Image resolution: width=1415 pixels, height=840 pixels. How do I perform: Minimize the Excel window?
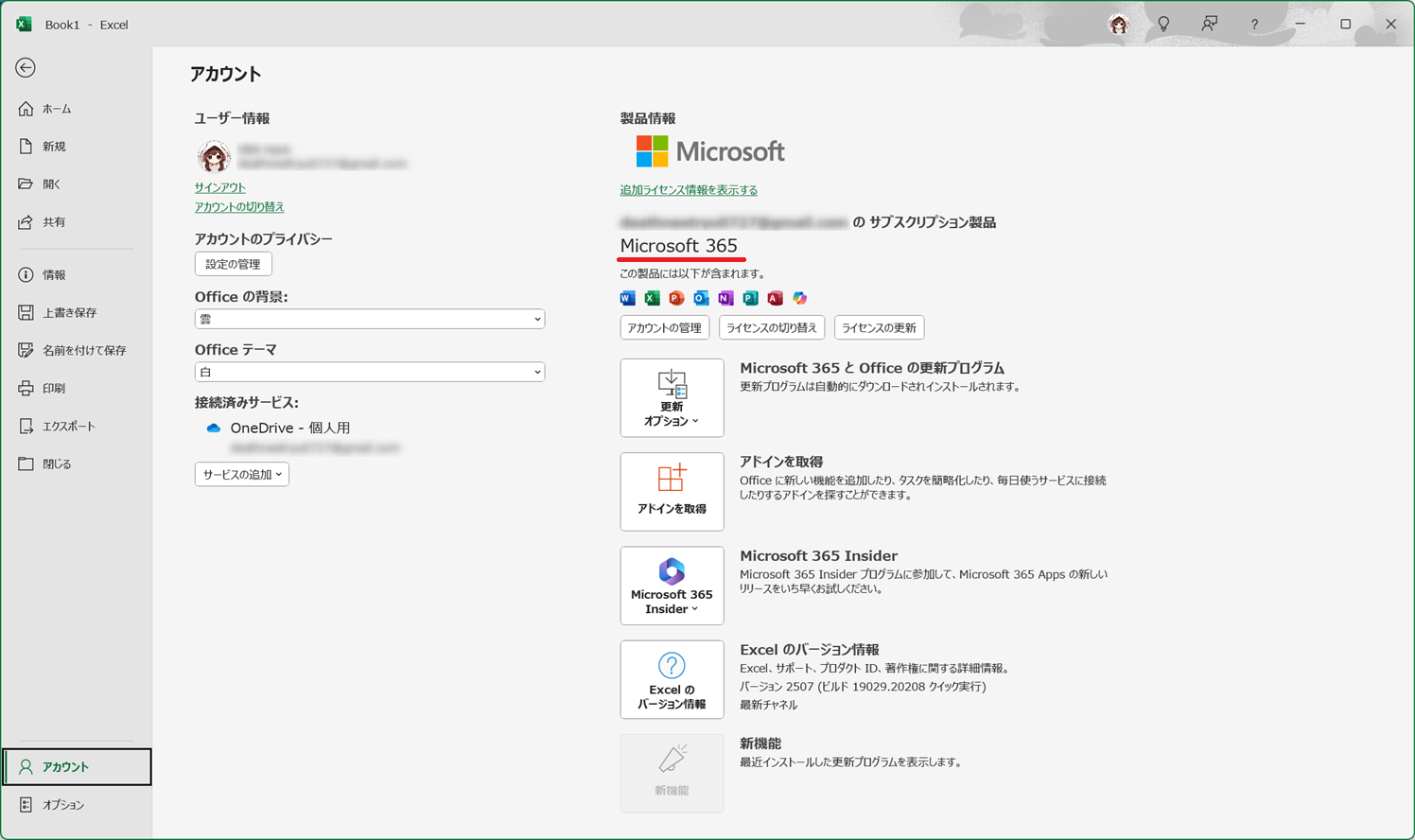click(1301, 25)
